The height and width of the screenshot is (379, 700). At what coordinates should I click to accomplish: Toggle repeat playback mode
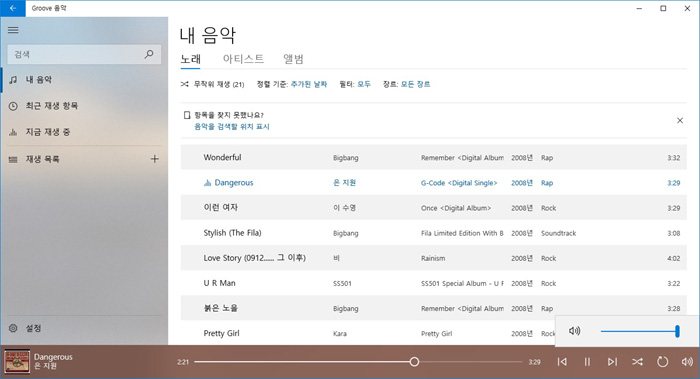[x=662, y=362]
